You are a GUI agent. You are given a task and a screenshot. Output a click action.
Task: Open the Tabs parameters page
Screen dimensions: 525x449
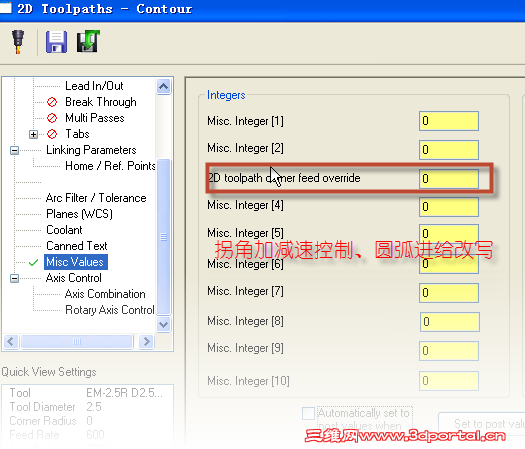[x=77, y=134]
